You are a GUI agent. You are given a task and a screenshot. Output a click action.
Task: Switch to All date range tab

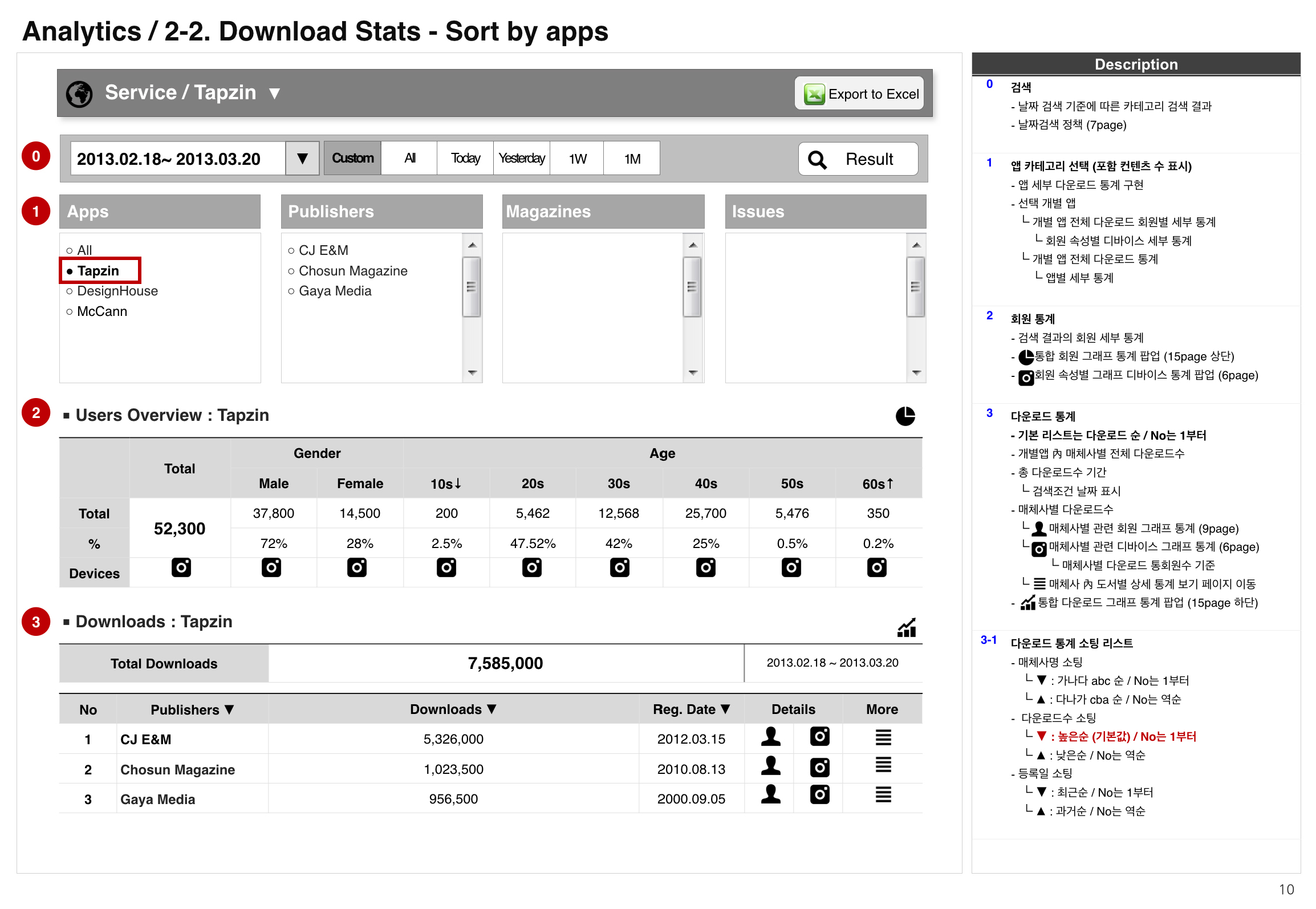click(409, 159)
